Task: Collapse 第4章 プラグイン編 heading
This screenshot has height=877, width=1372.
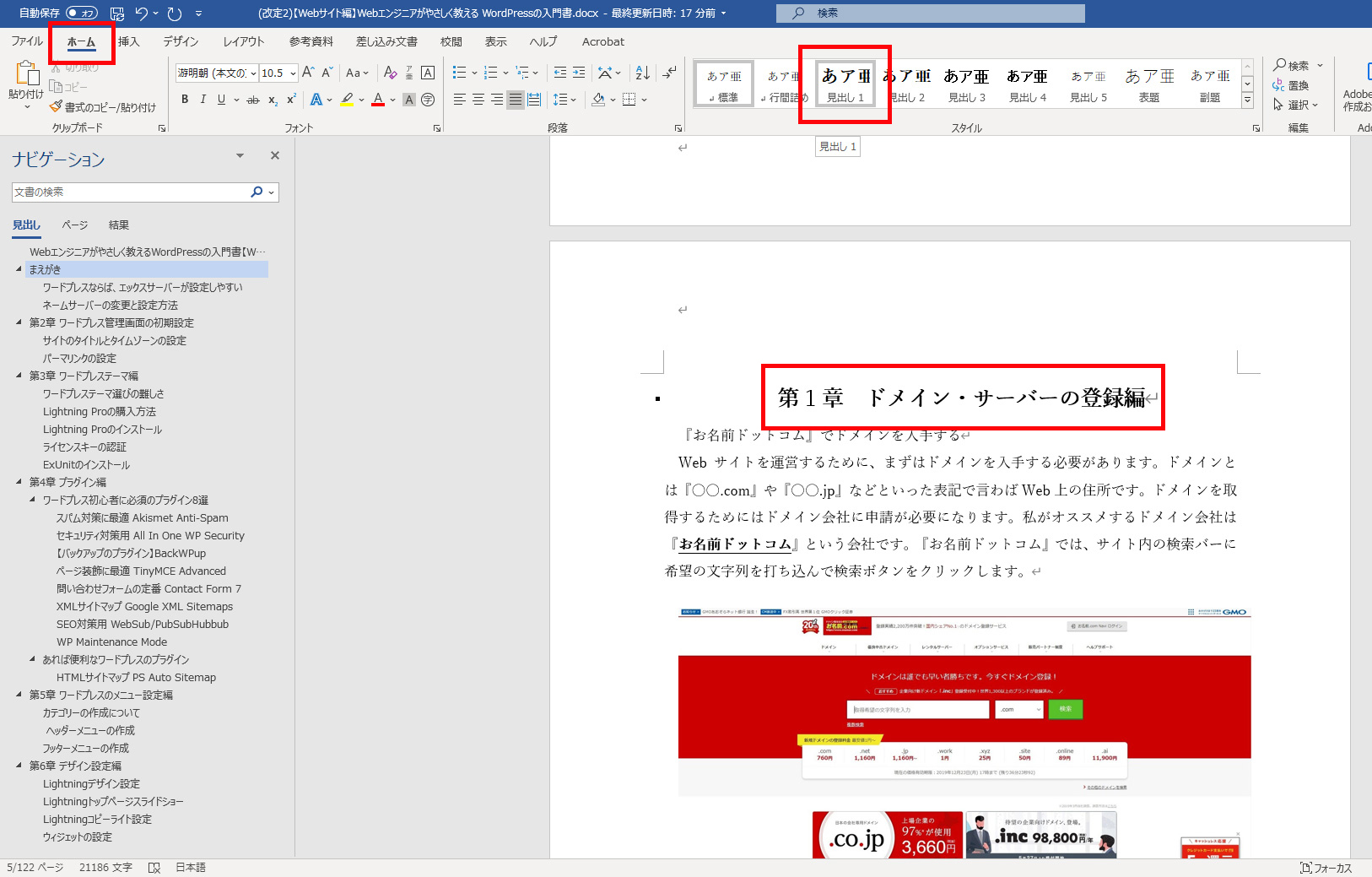Action: (19, 482)
